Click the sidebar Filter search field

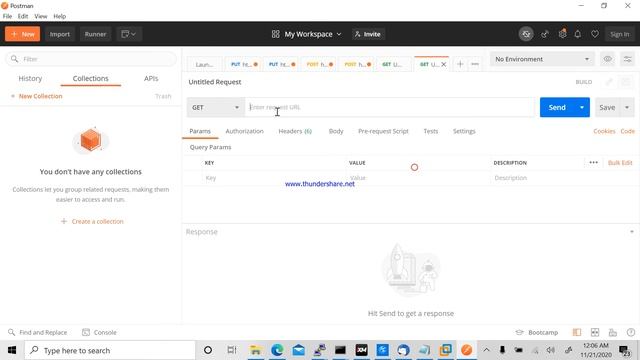tap(91, 59)
